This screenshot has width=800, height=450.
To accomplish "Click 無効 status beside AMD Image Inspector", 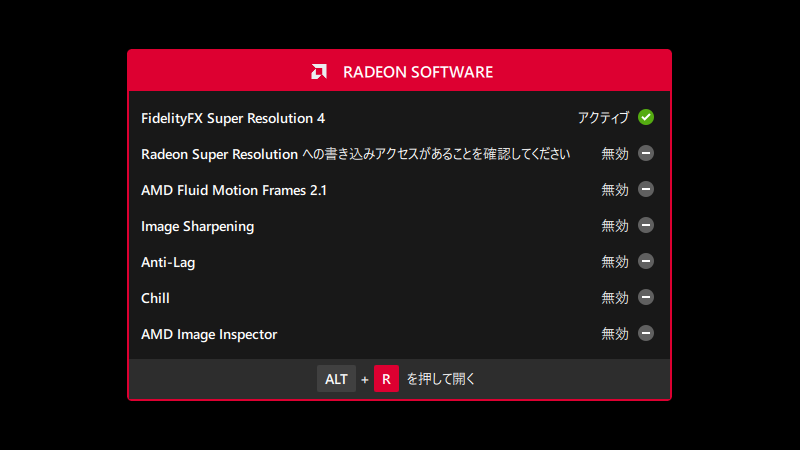I will click(x=615, y=334).
